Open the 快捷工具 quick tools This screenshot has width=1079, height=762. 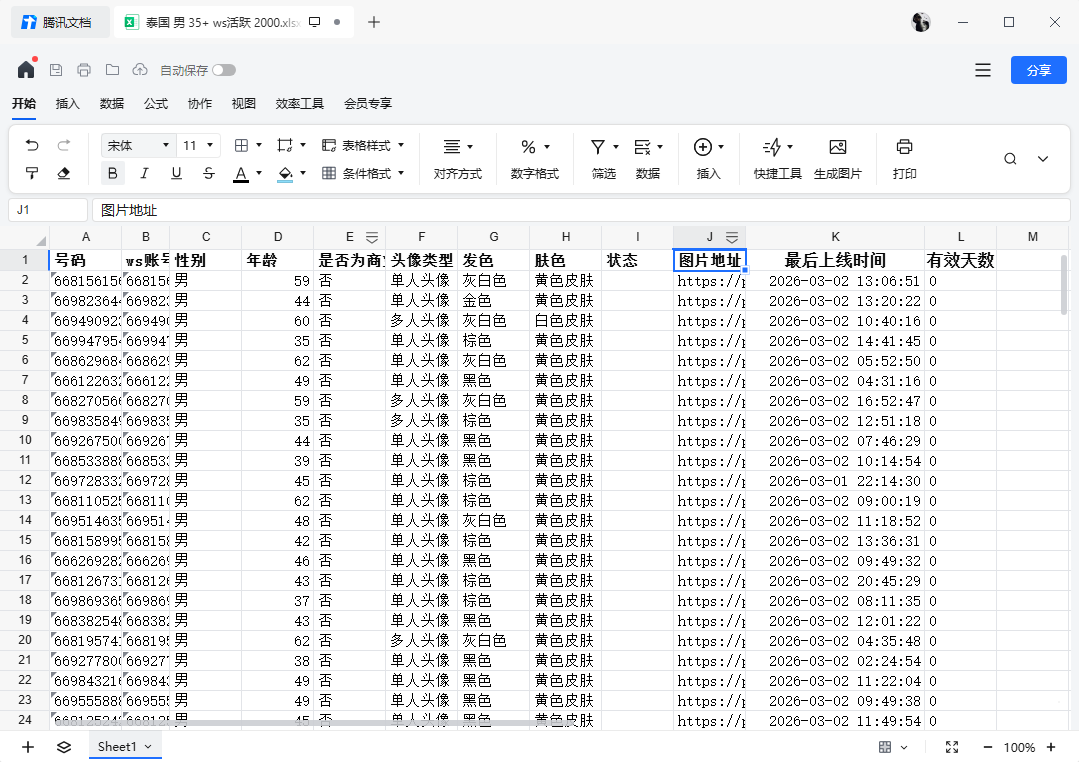click(773, 158)
